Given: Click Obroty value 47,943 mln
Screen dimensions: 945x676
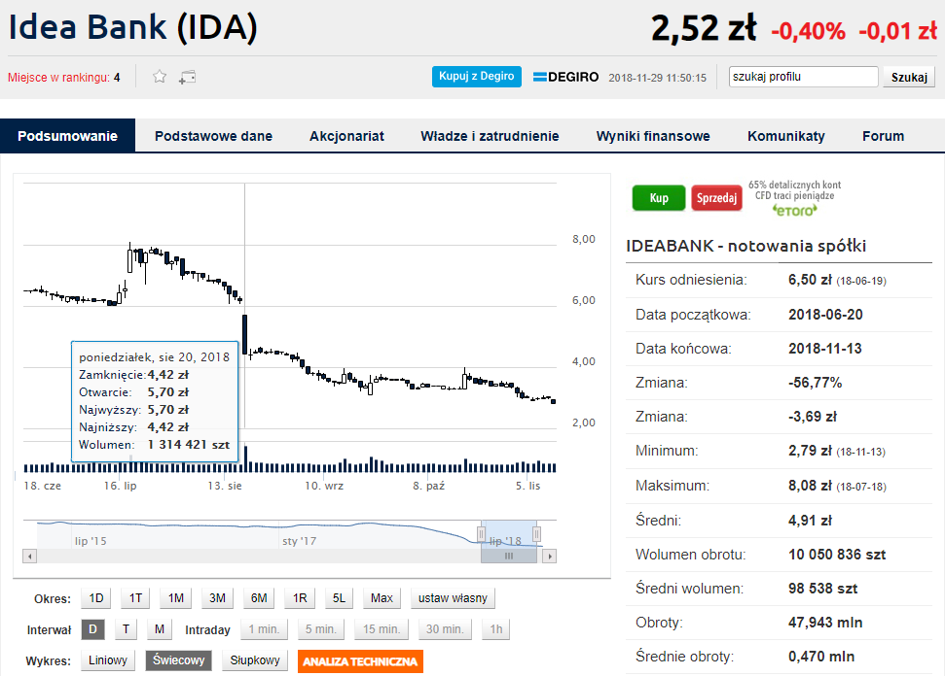Looking at the screenshot, I should [825, 622].
